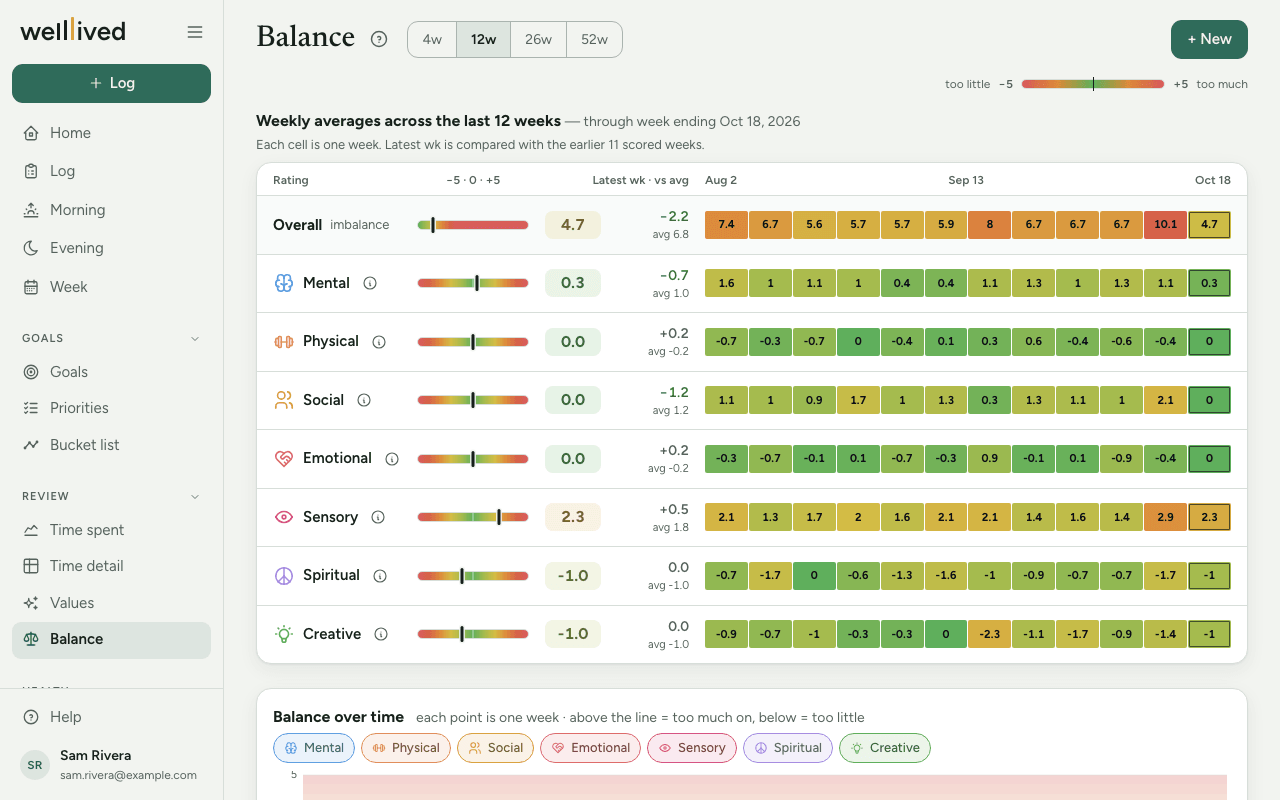The height and width of the screenshot is (800, 1280).
Task: Click the Mental brain icon in table
Action: point(284,283)
